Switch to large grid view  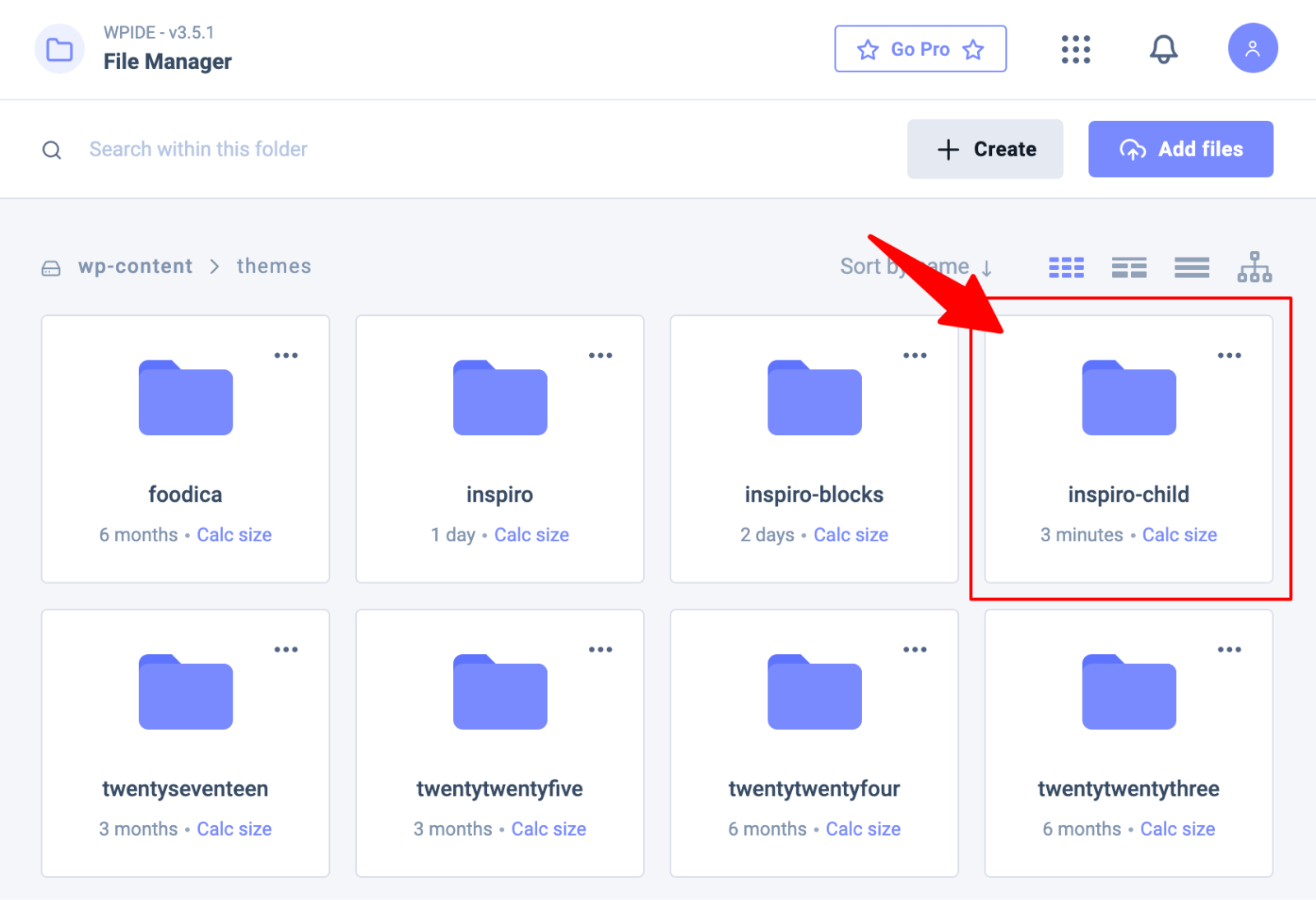coord(1066,267)
